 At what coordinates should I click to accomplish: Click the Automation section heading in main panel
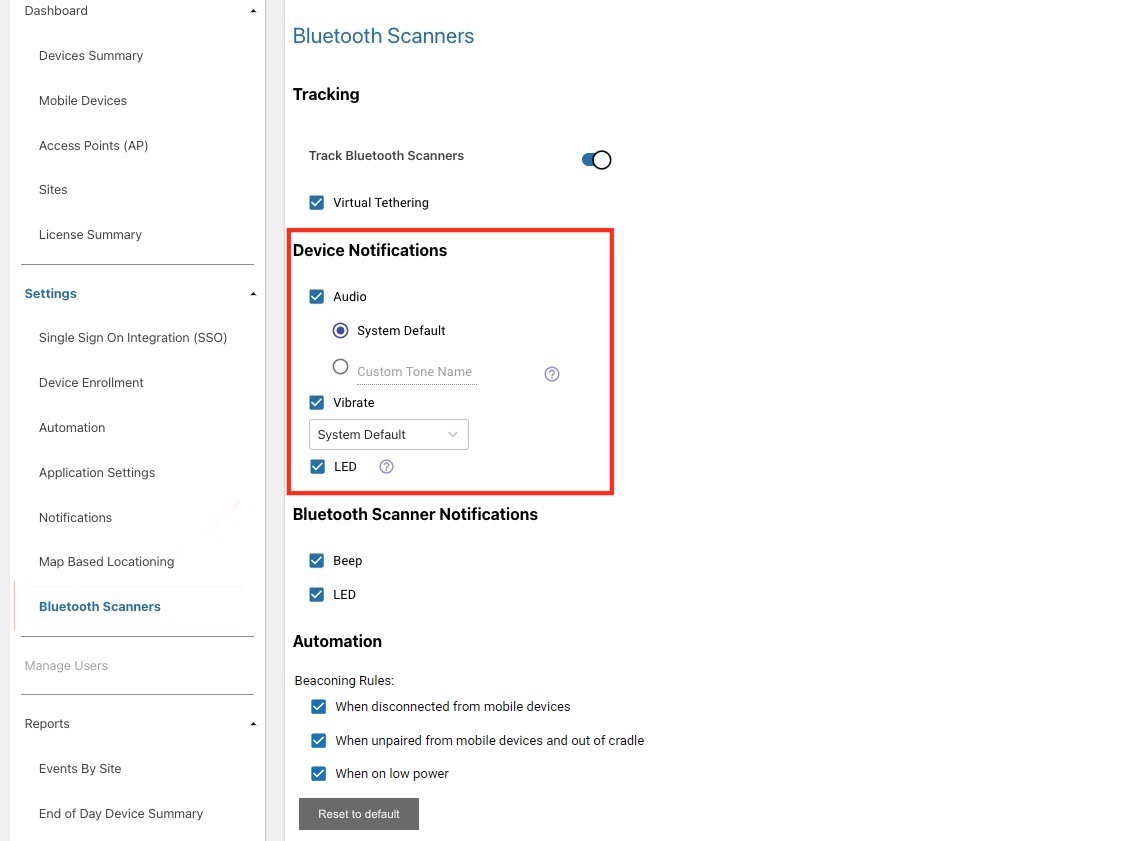tap(337, 642)
